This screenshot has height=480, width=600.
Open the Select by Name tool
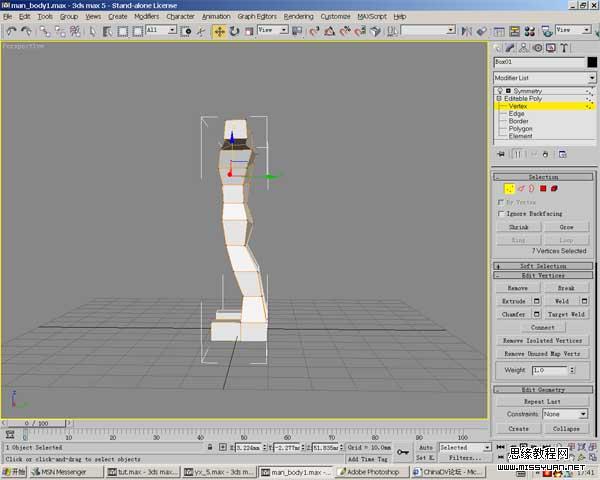pyautogui.click(x=108, y=31)
